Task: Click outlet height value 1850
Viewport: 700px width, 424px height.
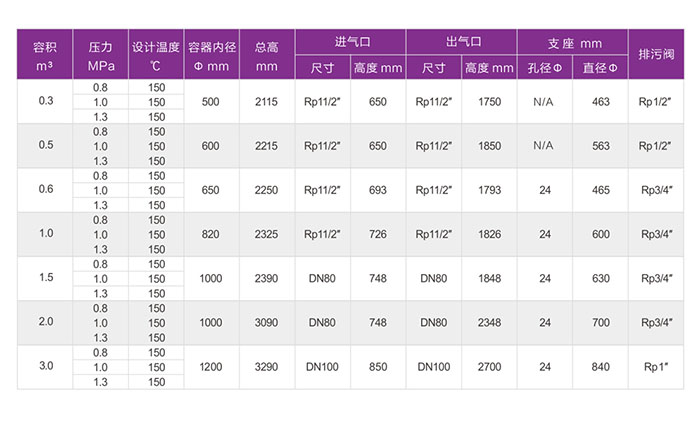Action: 489,146
